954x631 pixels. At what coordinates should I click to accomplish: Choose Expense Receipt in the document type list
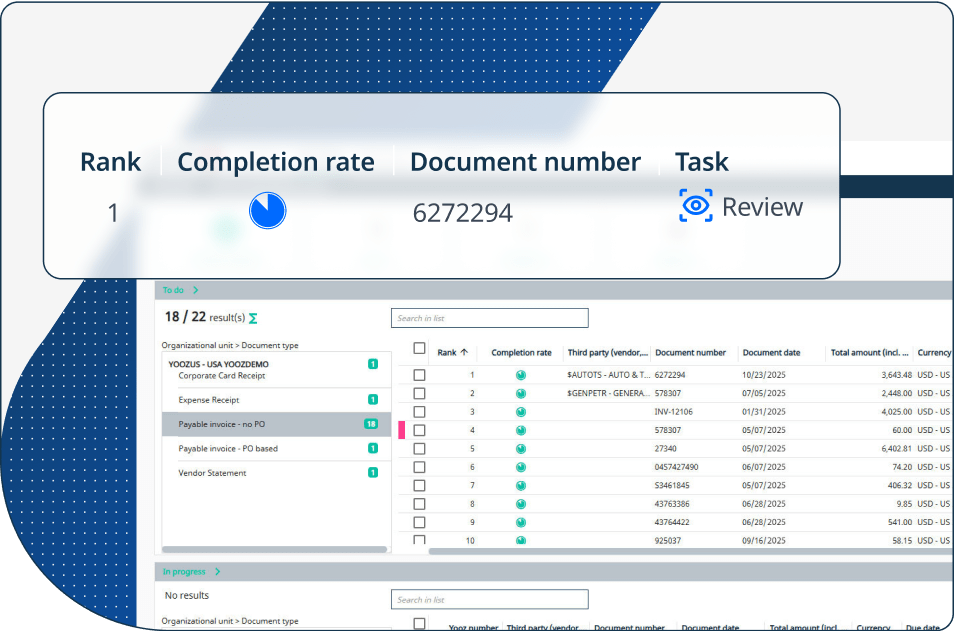[209, 400]
